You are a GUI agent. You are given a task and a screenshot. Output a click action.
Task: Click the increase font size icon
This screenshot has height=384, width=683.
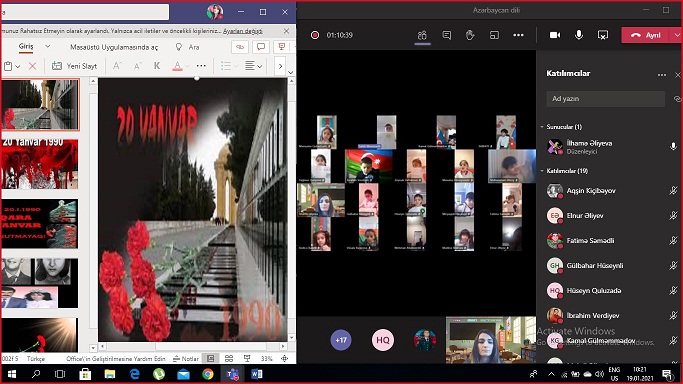116,66
